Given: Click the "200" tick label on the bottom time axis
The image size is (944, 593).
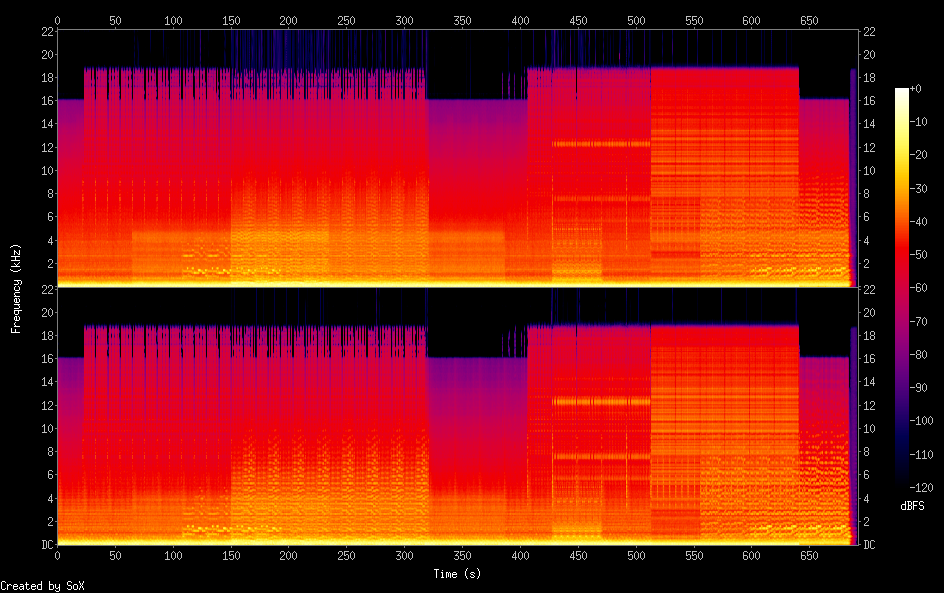Looking at the screenshot, I should pyautogui.click(x=288, y=556).
